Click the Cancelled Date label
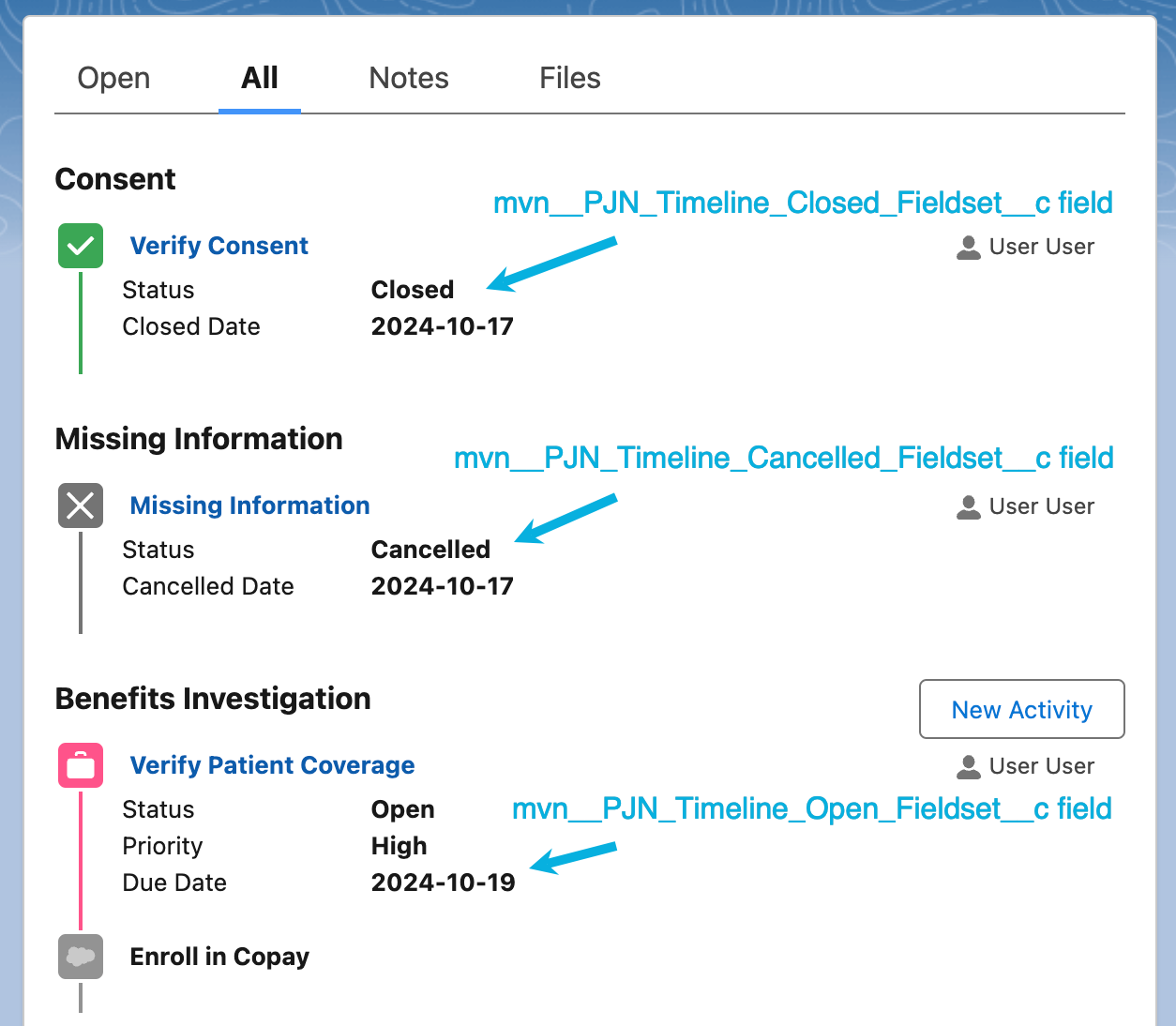This screenshot has width=1176, height=1026. pyautogui.click(x=208, y=586)
